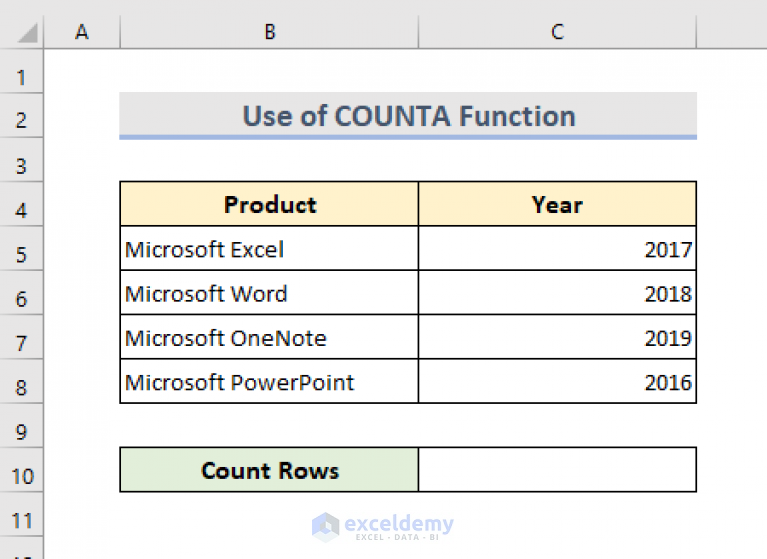Click the empty cell beside Count Rows

(557, 470)
